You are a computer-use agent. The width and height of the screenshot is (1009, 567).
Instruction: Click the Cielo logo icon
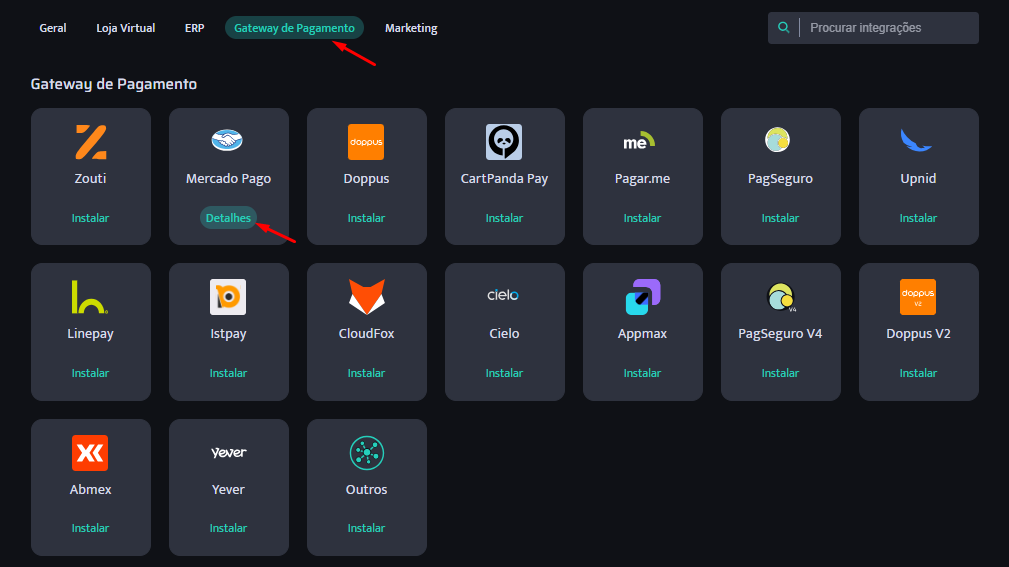(503, 295)
